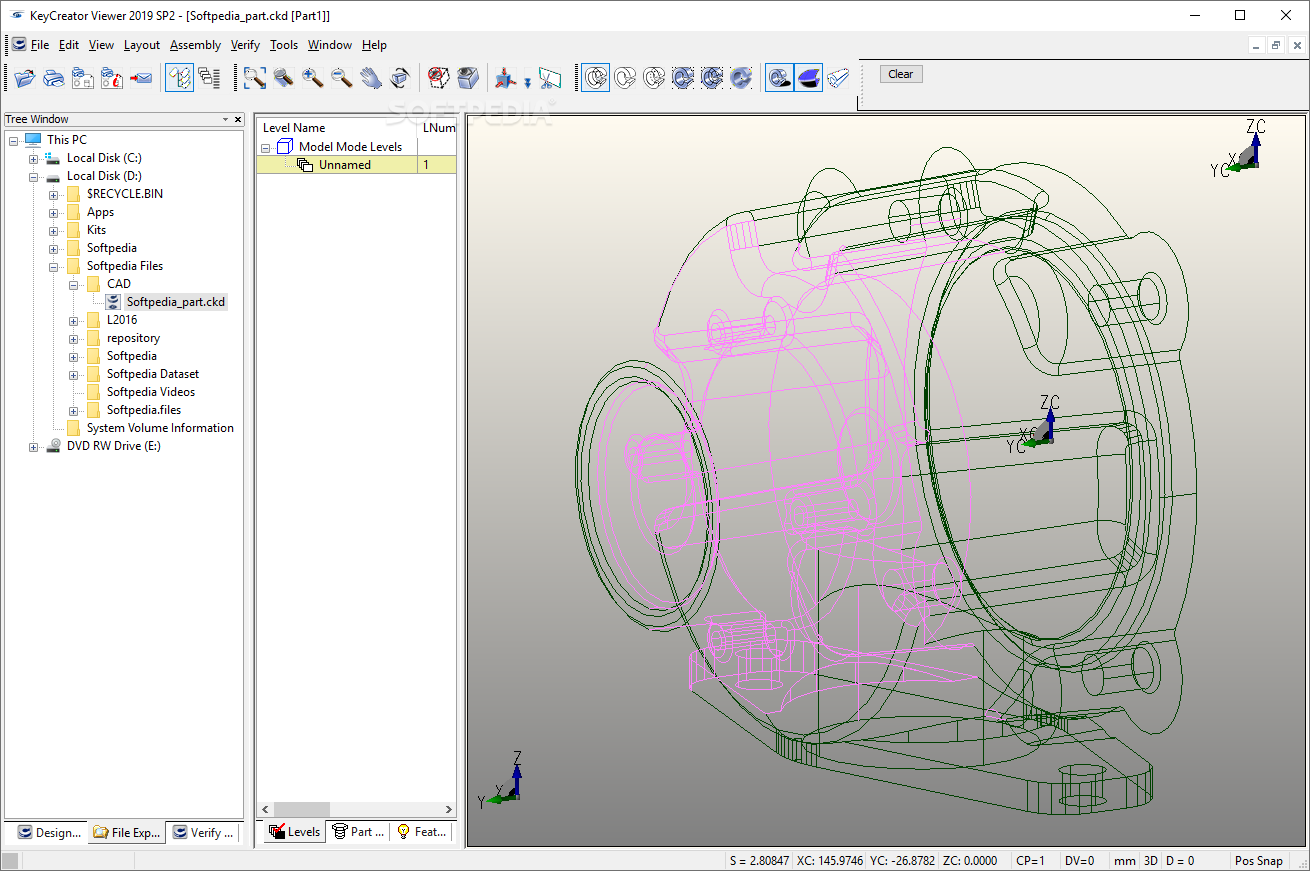
Task: Open the Layout menu
Action: tap(142, 45)
